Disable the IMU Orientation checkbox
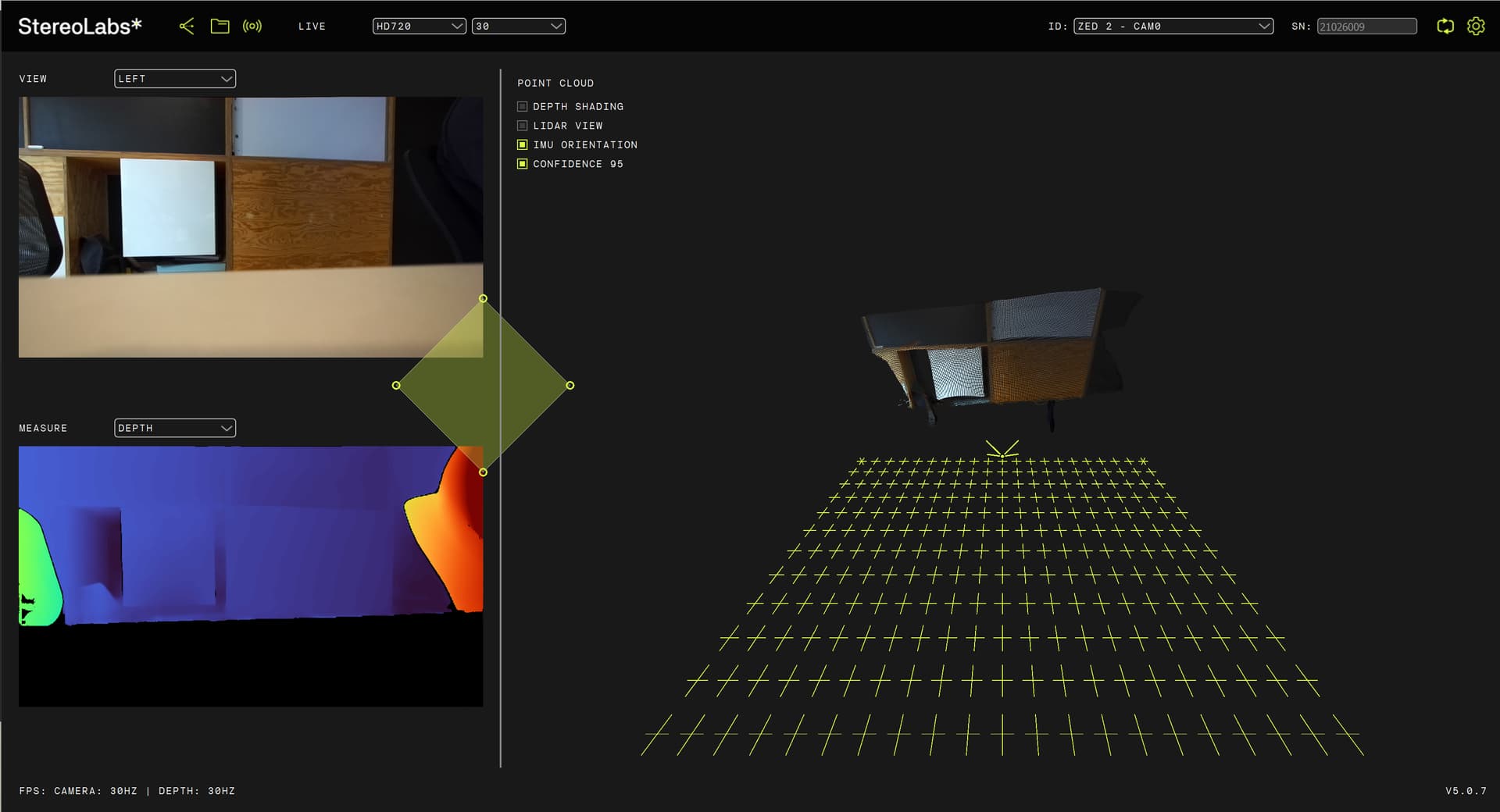Screen dimensions: 1500x812 click(523, 145)
